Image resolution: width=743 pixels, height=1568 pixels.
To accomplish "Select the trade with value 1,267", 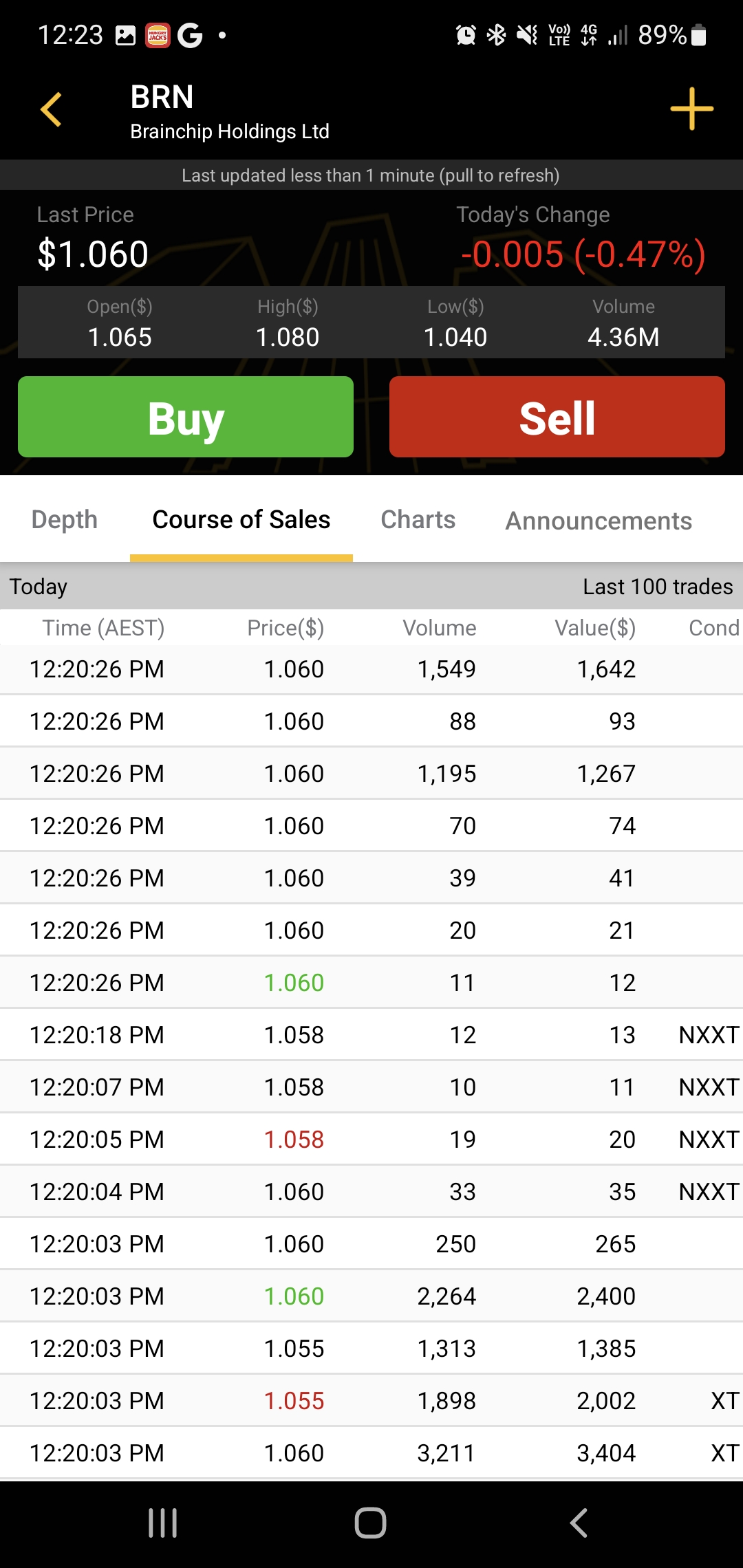I will click(371, 774).
